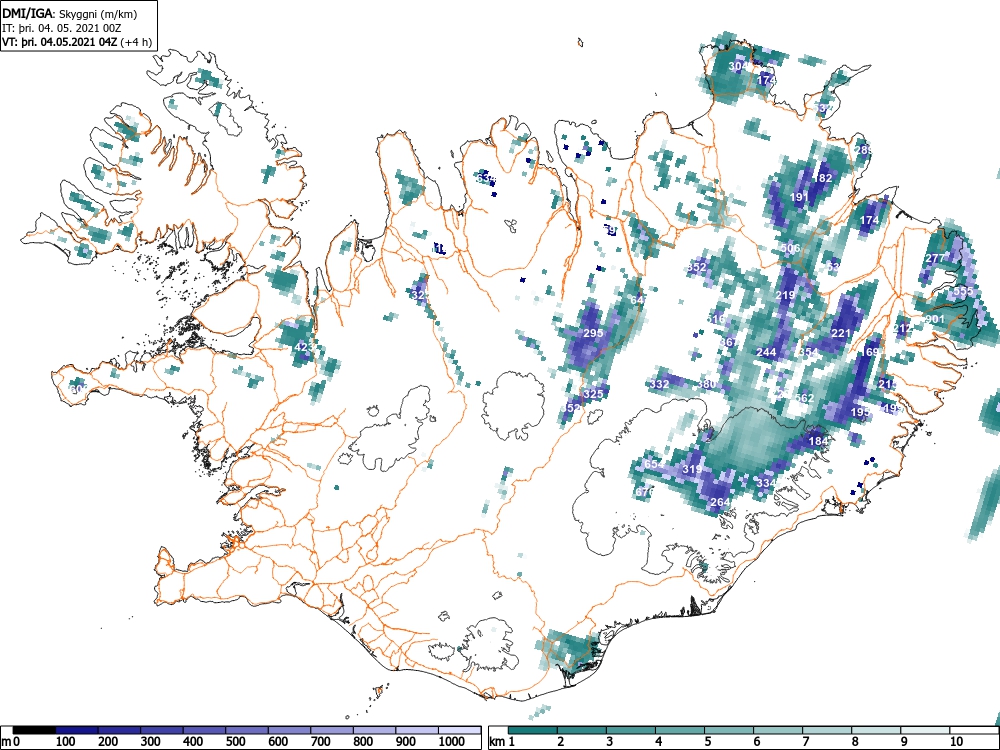Select the '10' label on the kilometer scale

click(957, 742)
